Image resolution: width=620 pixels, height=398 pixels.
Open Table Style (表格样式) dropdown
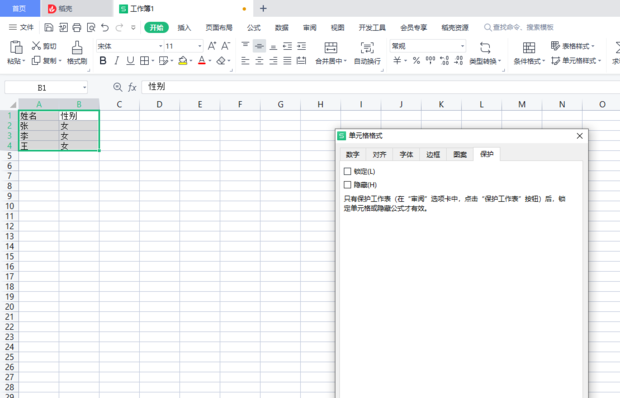point(573,46)
